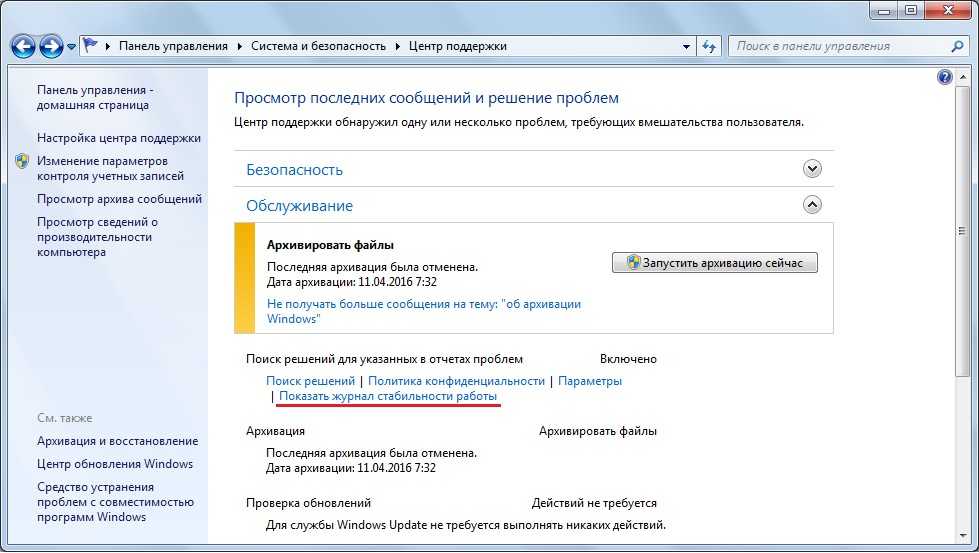Screen dimensions: 979x553
Task: Refresh the address bar location
Action: [x=709, y=46]
